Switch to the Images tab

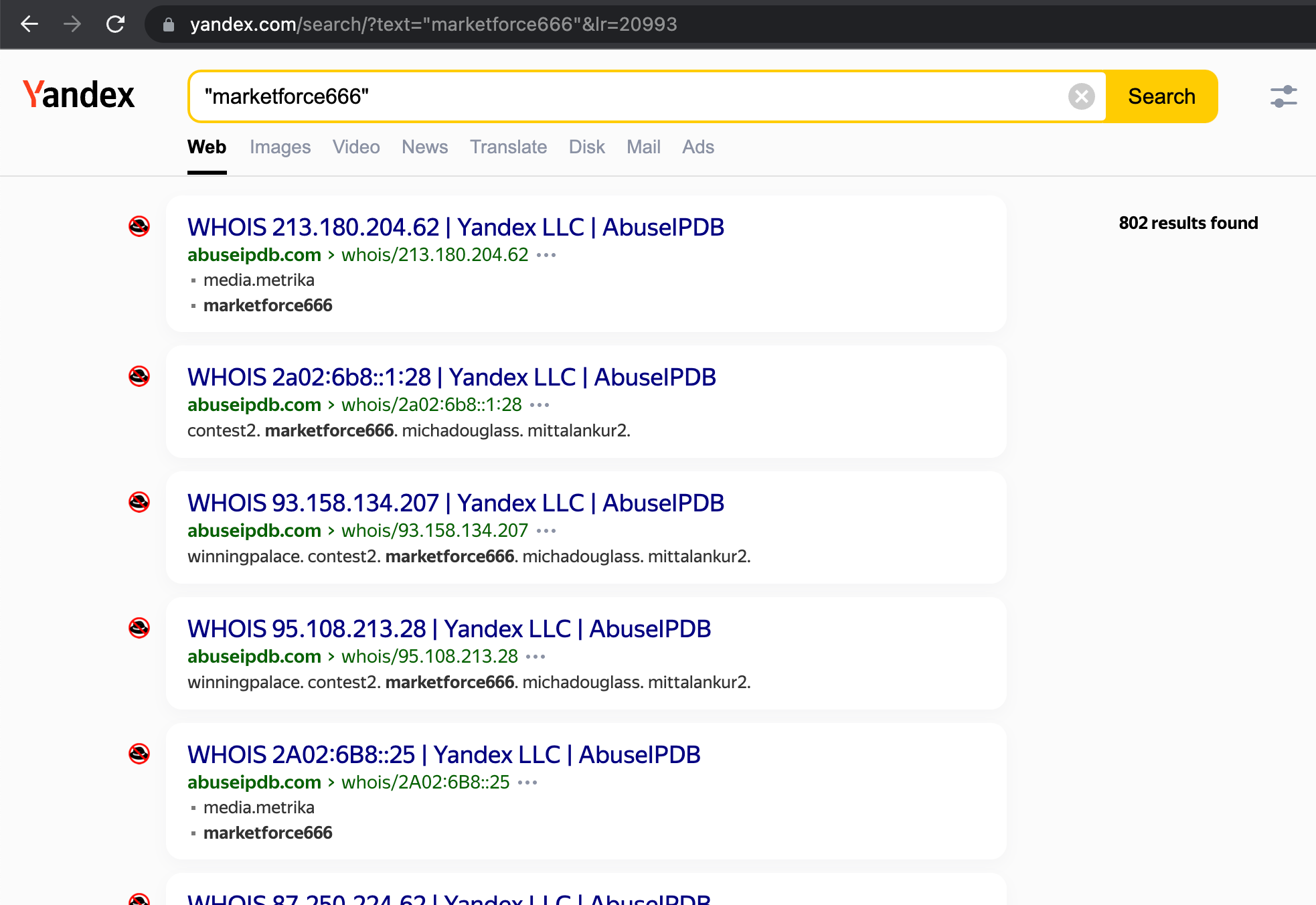point(280,147)
